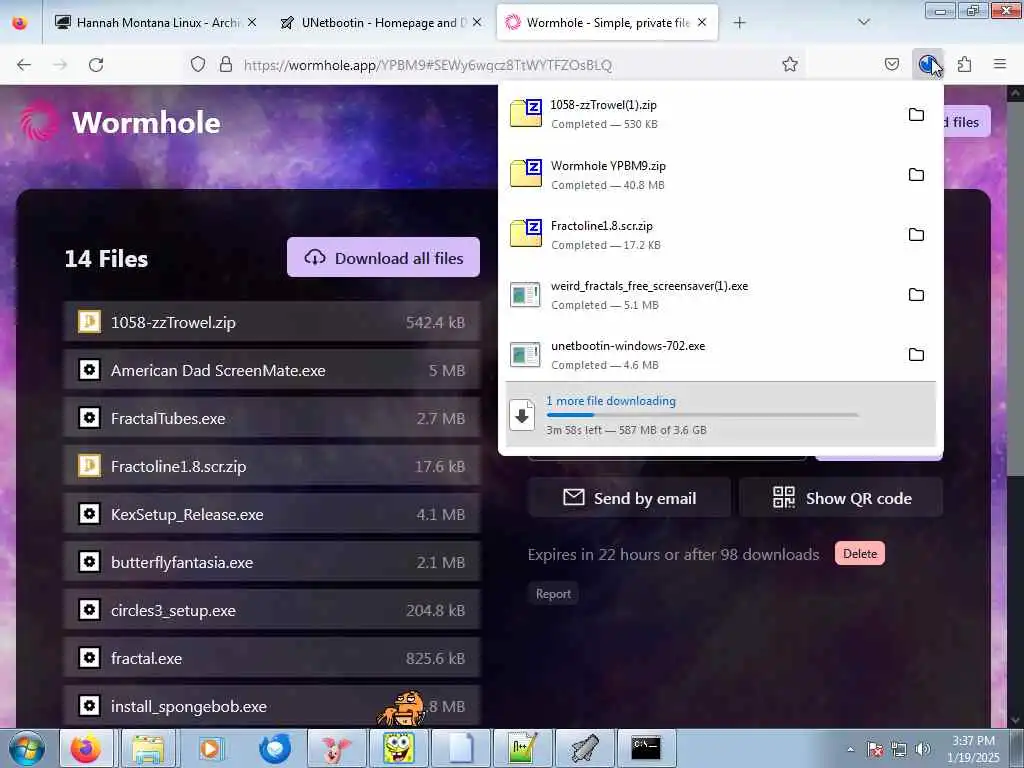Click the padlock site security icon
The height and width of the screenshot is (768, 1024).
(x=226, y=65)
